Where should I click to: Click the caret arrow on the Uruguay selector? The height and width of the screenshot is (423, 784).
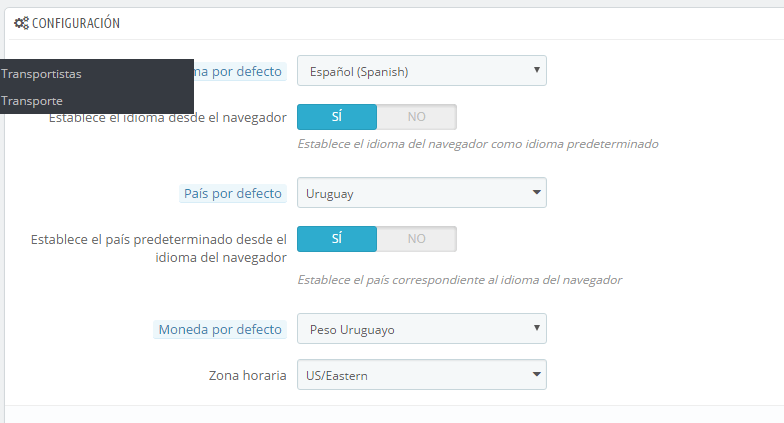(536, 192)
